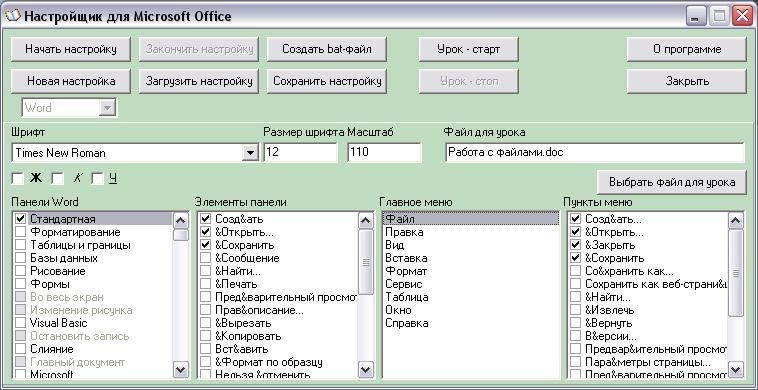The height and width of the screenshot is (390, 758).
Task: Uncheck '&Сохранить' in Элементы панели
Action: 205,245
